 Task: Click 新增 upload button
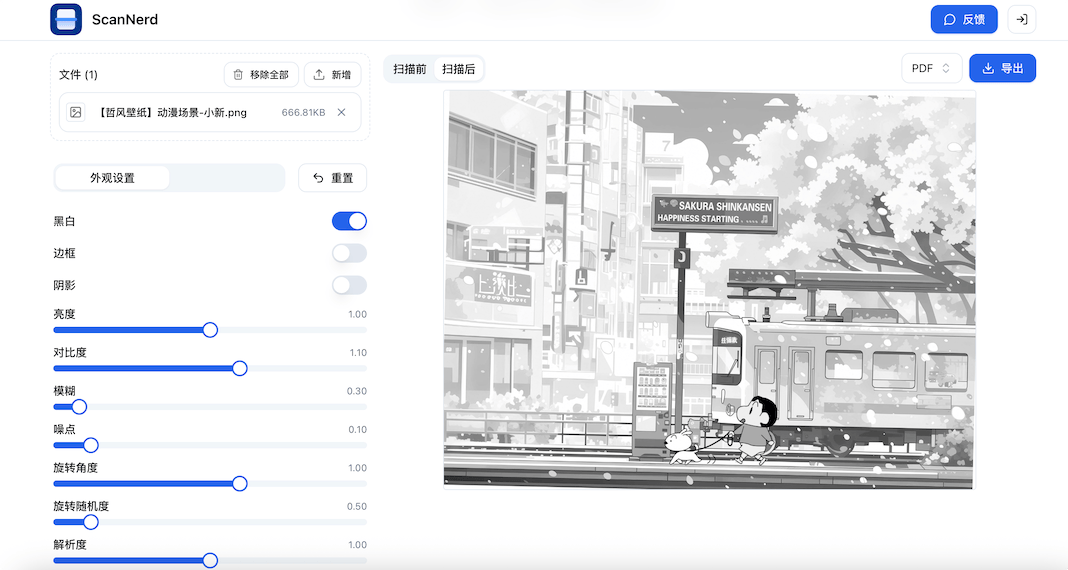[x=332, y=74]
